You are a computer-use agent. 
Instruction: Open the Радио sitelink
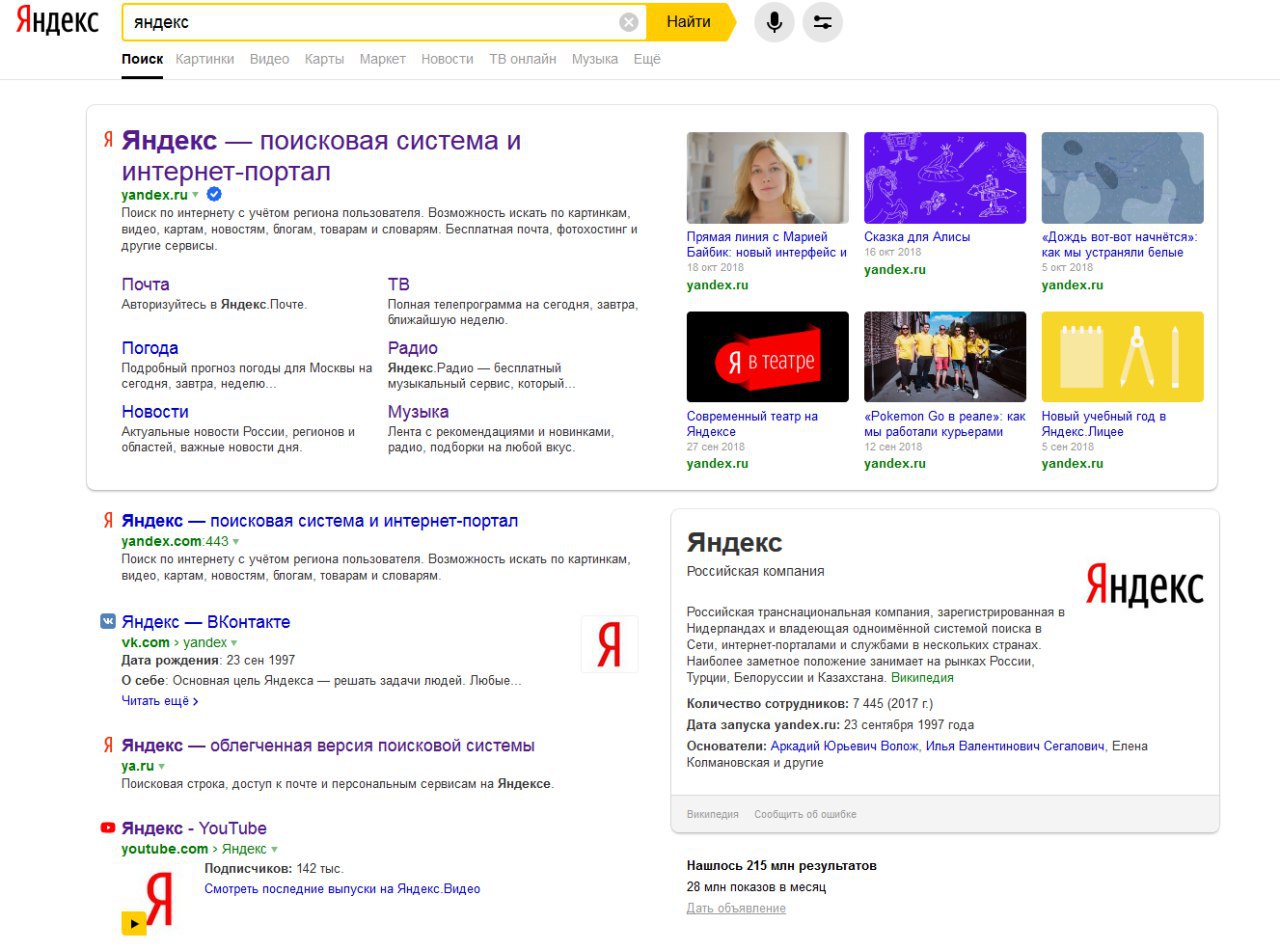[x=413, y=348]
